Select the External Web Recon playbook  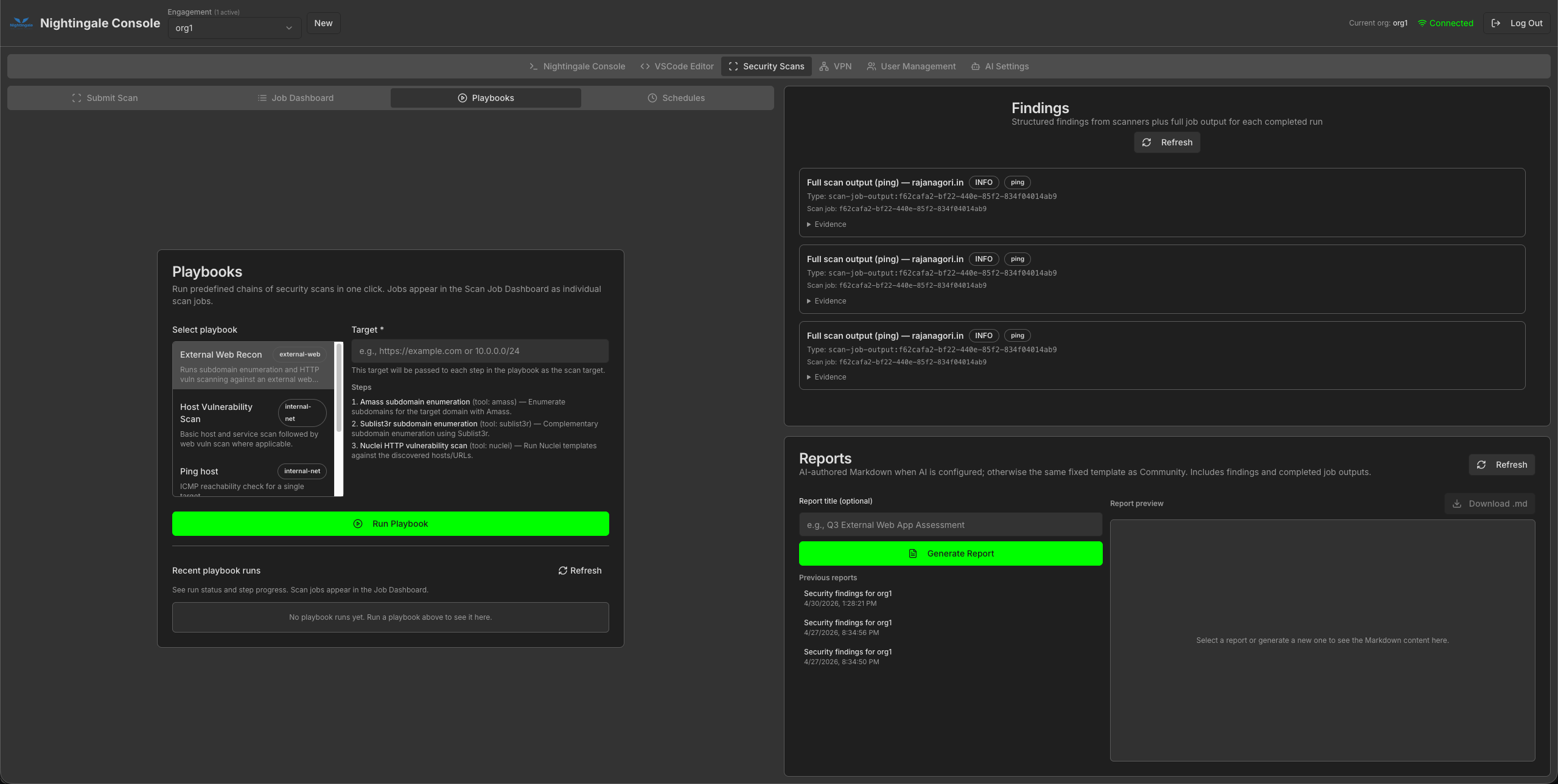(x=253, y=366)
